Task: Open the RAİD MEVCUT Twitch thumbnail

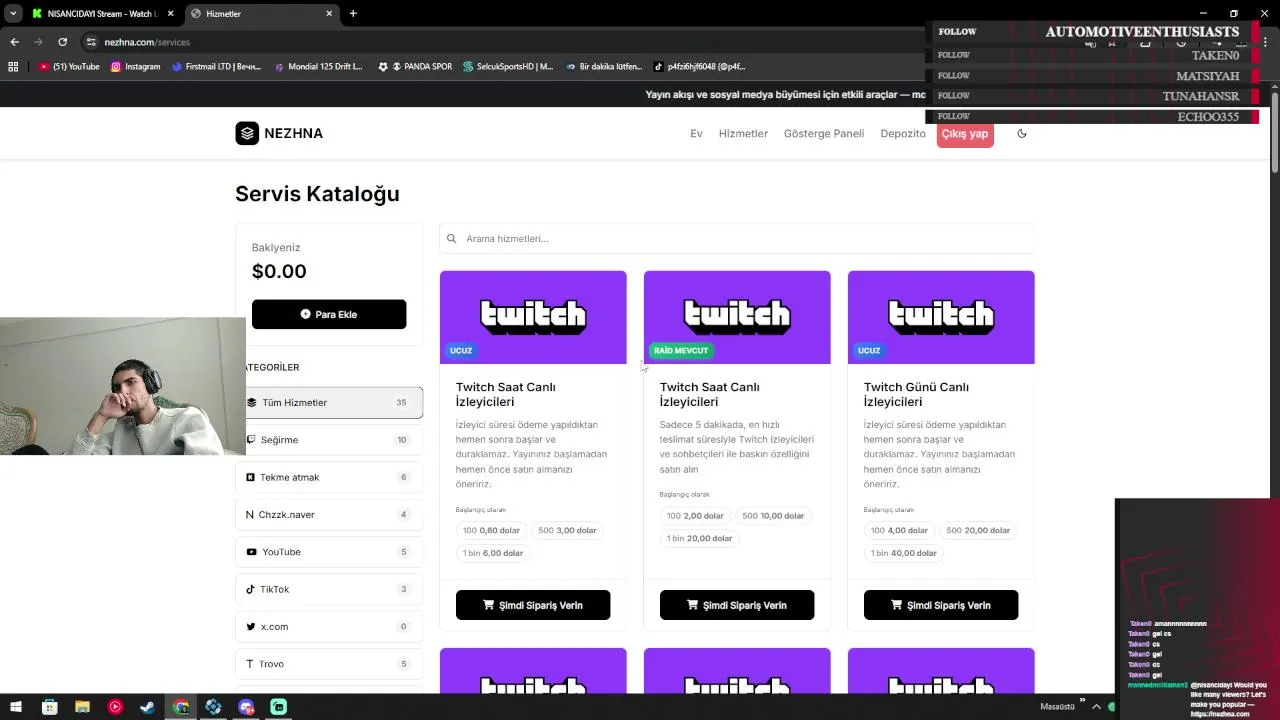Action: [x=737, y=317]
